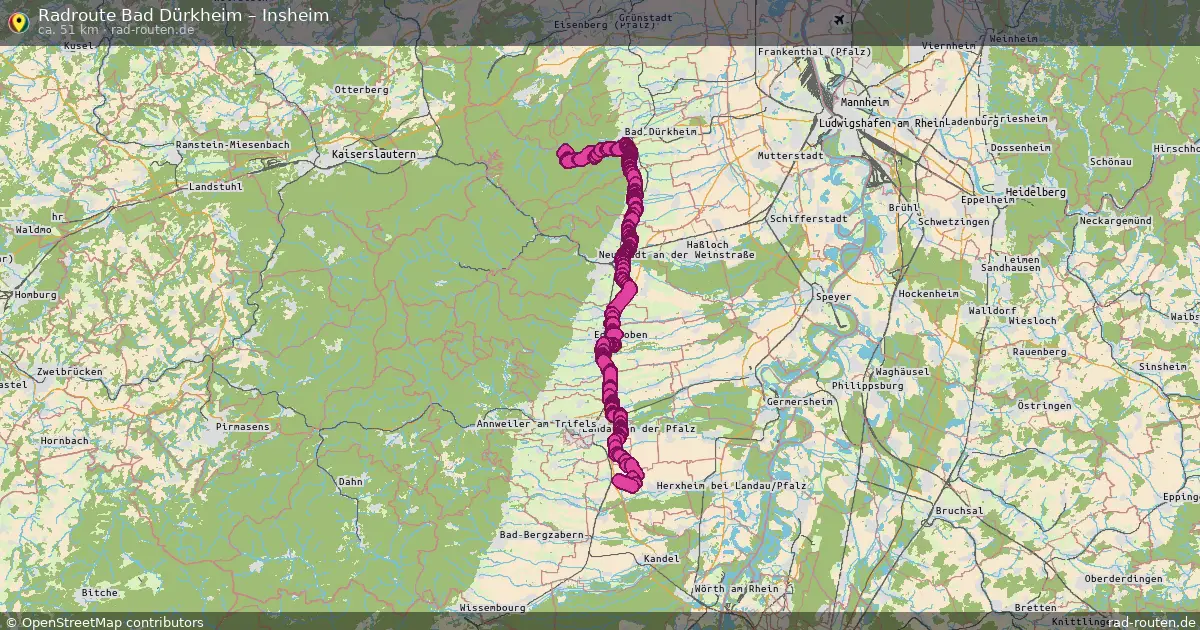Screen dimensions: 1200x630
Task: Click Neustadt an der Weinstraße label
Action: click(x=676, y=255)
